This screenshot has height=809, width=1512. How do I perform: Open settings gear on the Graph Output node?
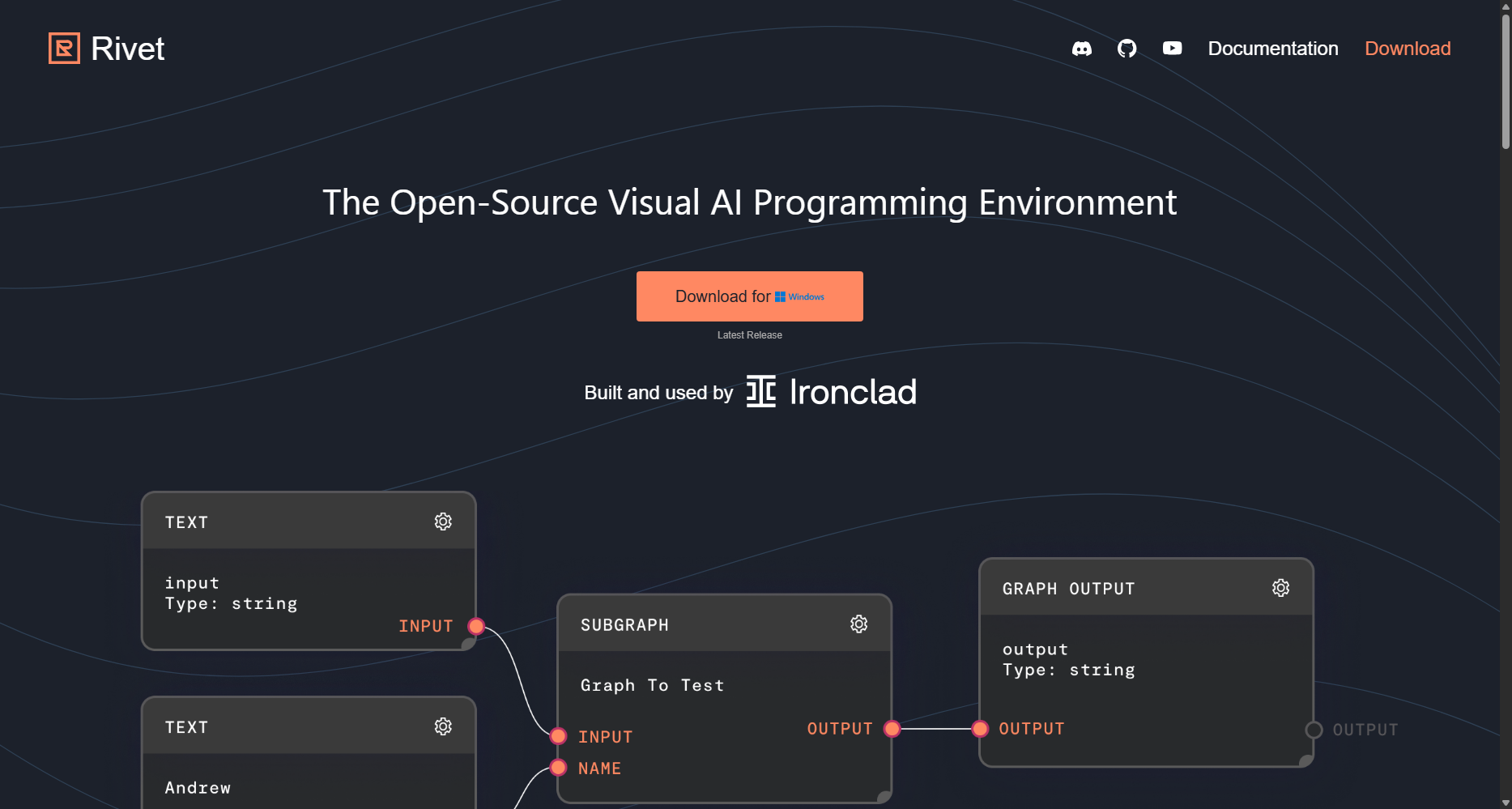pyautogui.click(x=1280, y=588)
